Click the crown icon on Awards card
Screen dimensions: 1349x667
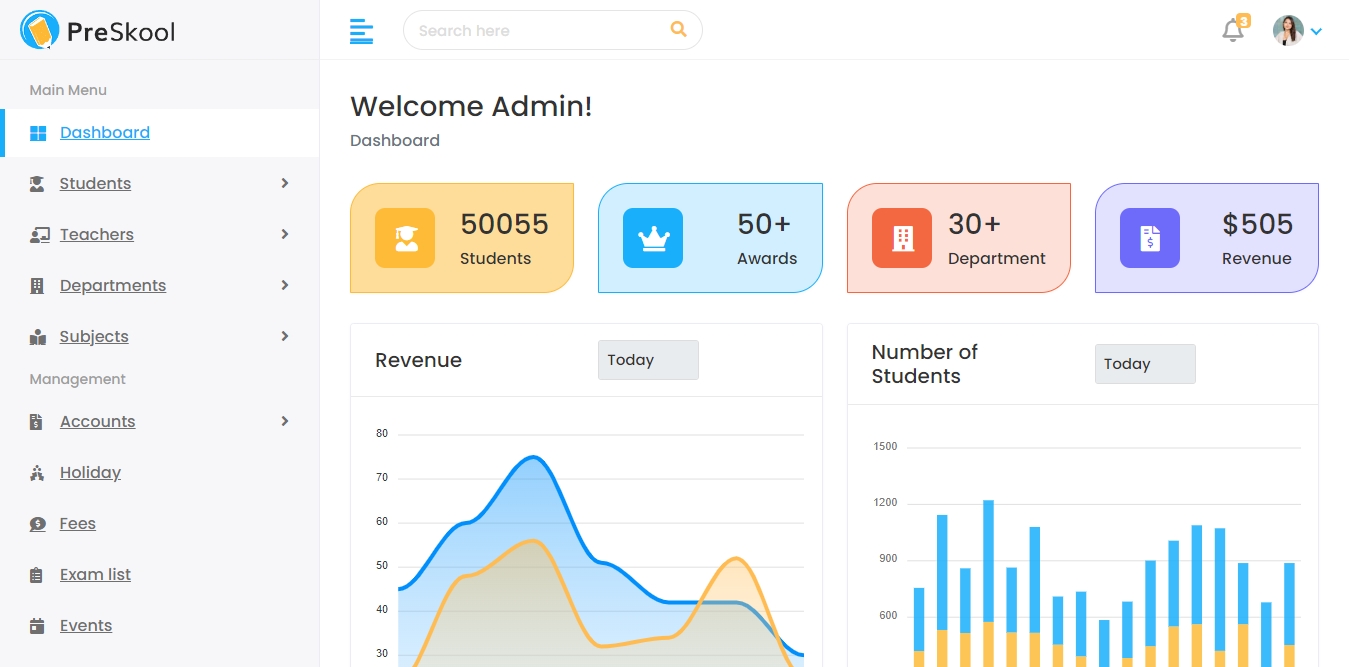click(x=653, y=238)
